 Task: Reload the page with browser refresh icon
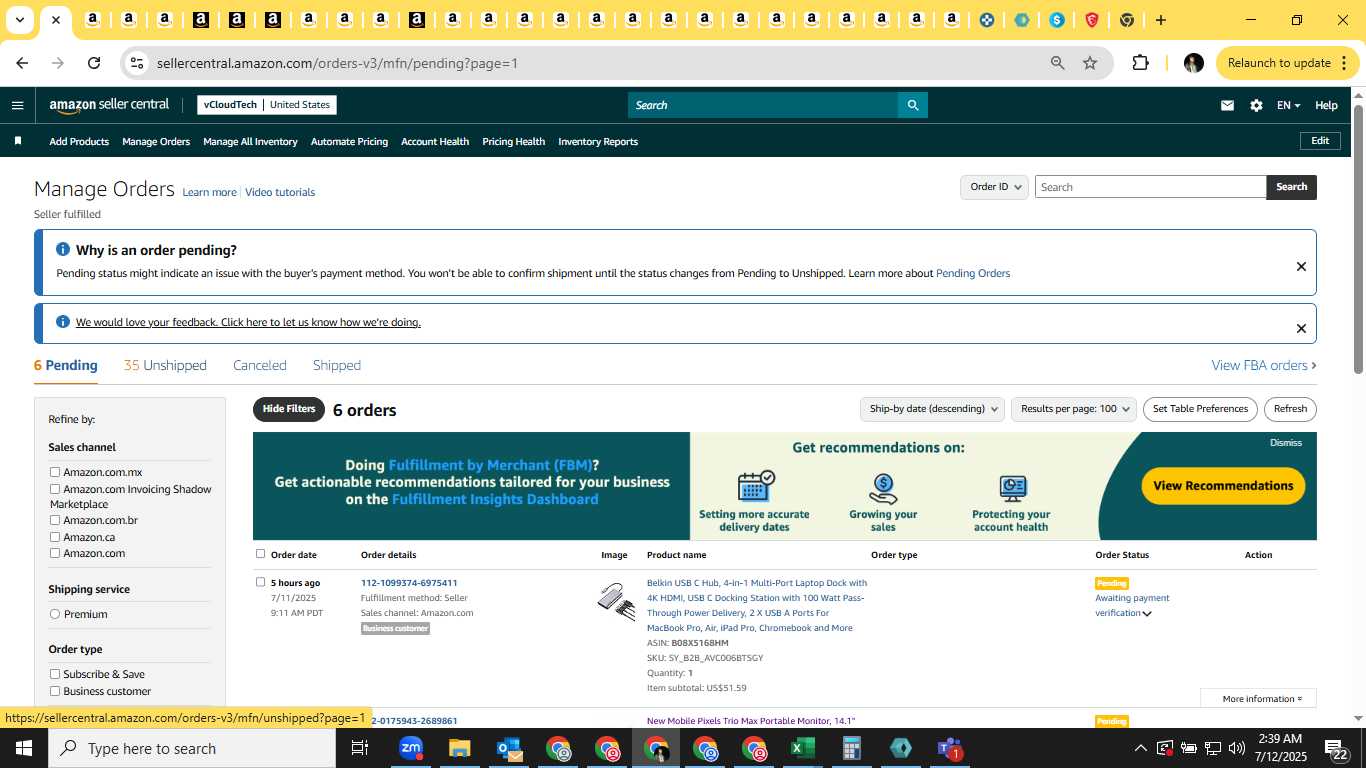coord(94,63)
